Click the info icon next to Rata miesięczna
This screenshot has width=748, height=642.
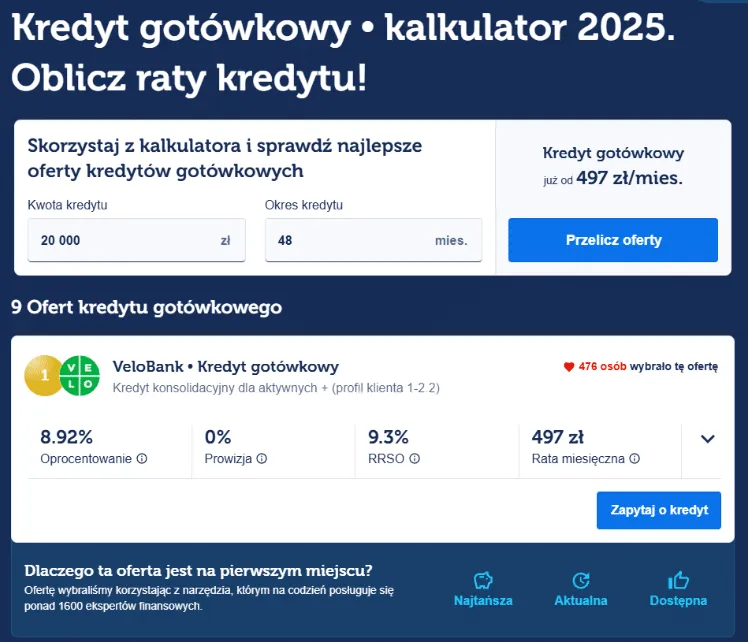634,459
